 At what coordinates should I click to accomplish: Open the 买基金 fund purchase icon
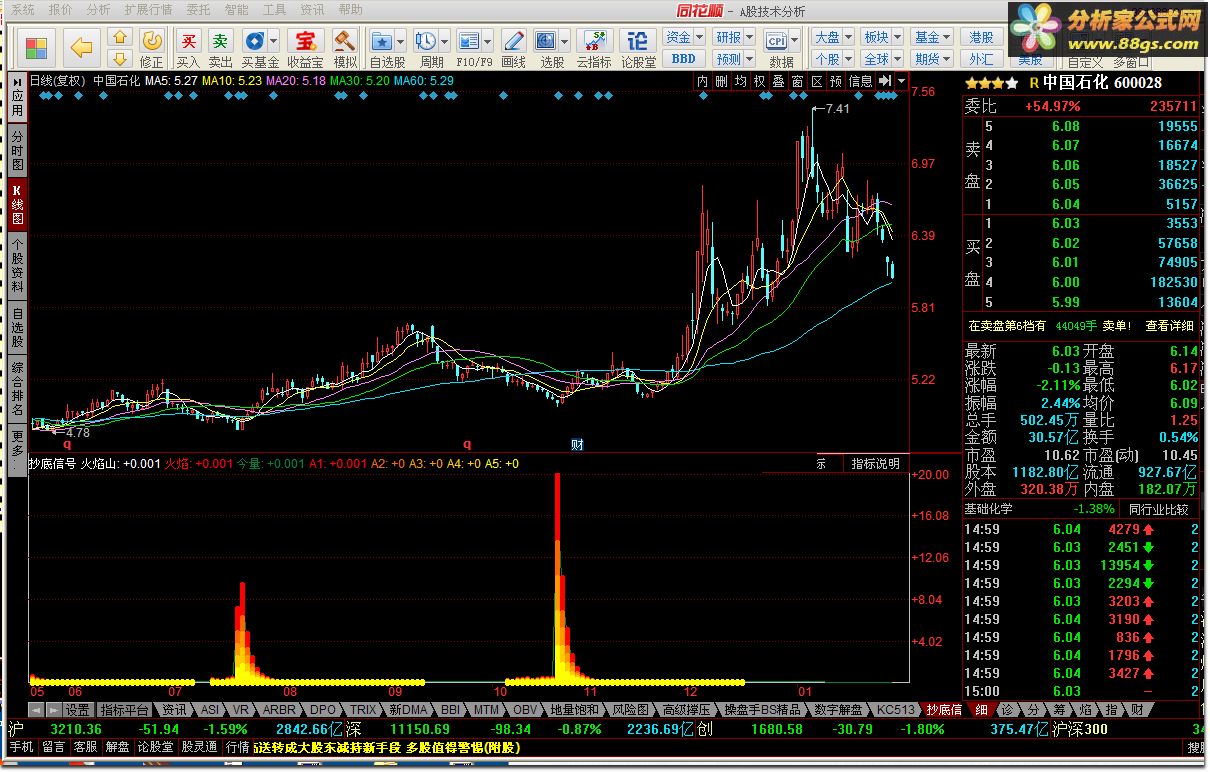(255, 42)
